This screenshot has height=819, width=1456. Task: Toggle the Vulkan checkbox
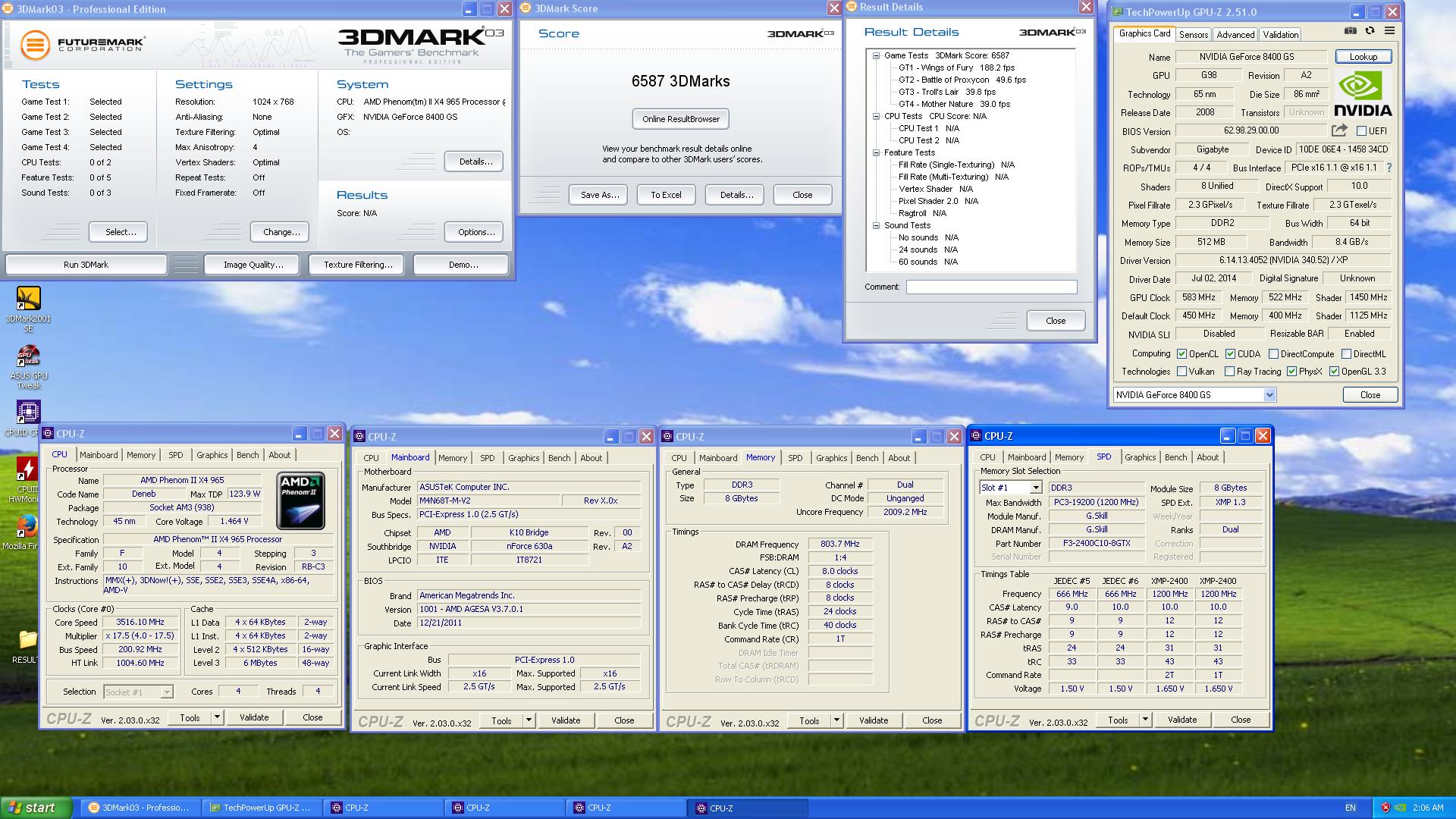1181,372
